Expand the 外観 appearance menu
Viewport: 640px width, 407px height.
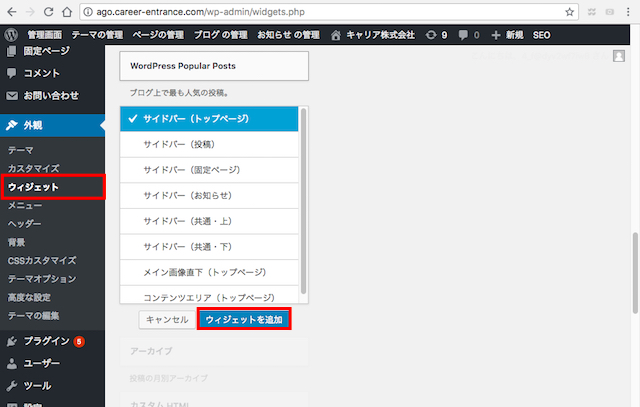[40, 126]
